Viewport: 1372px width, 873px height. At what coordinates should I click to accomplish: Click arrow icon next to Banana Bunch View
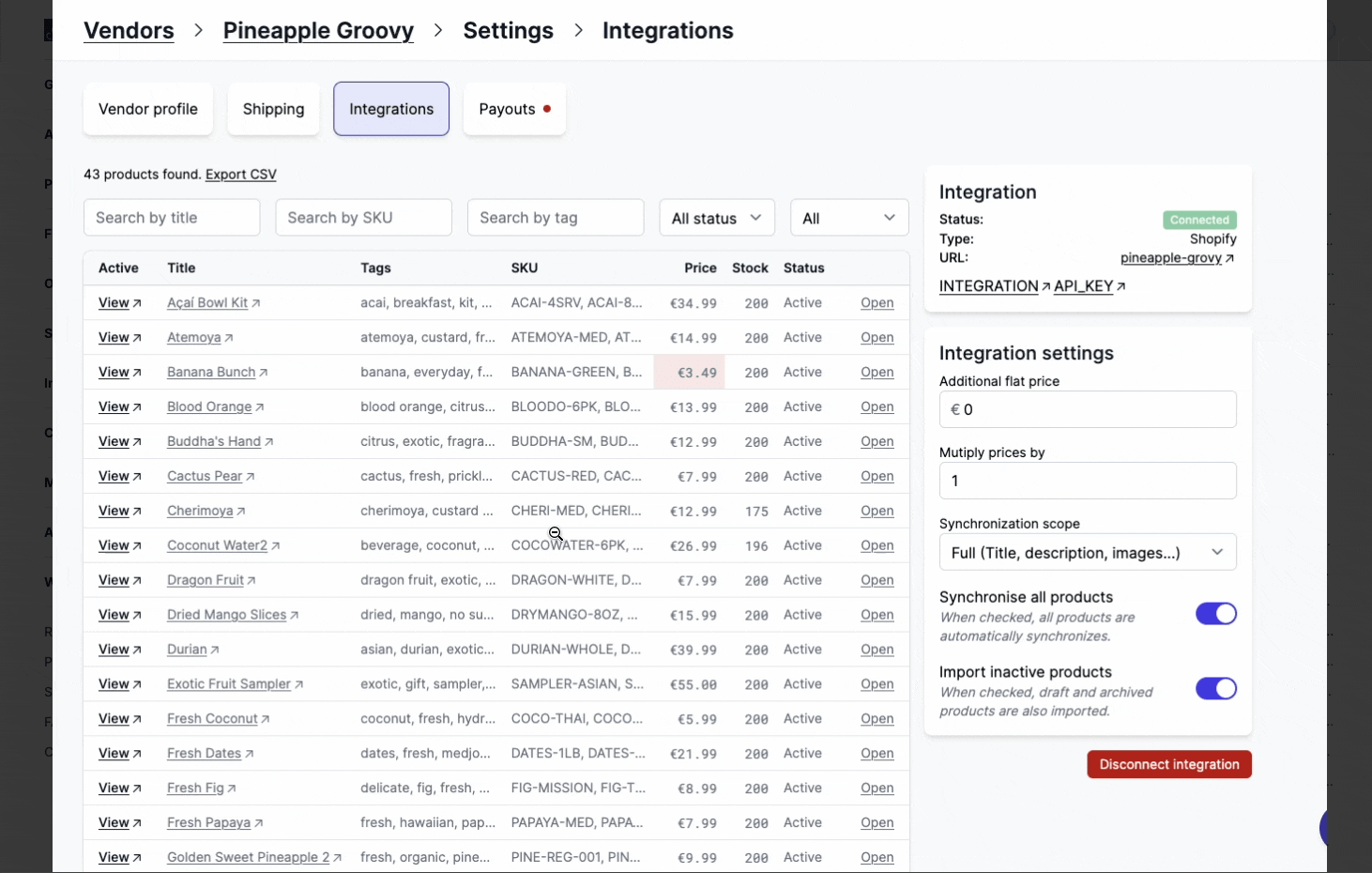(137, 373)
